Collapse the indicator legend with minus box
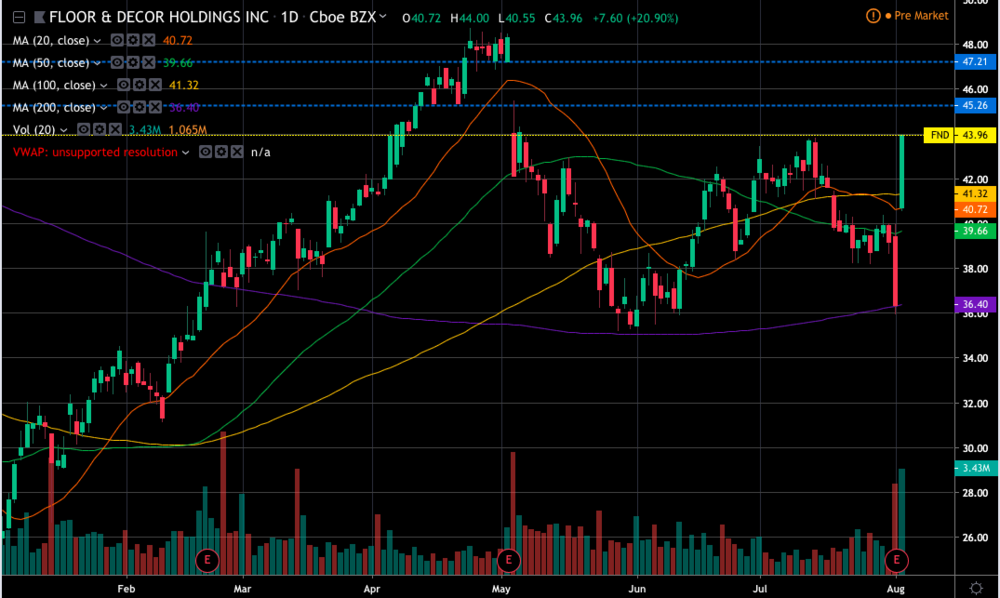 (19, 18)
